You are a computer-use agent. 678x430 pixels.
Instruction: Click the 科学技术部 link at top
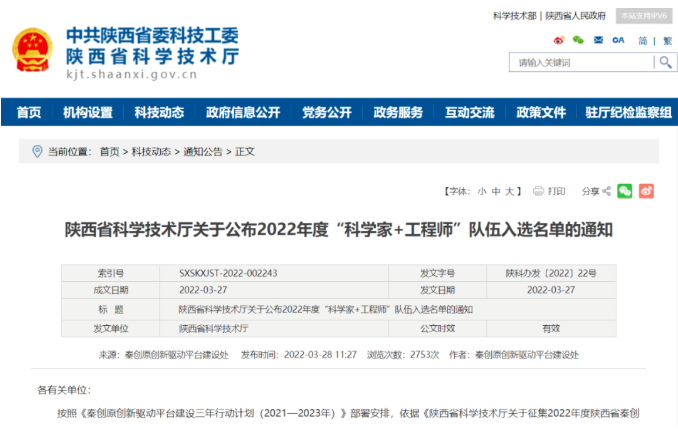click(x=514, y=16)
